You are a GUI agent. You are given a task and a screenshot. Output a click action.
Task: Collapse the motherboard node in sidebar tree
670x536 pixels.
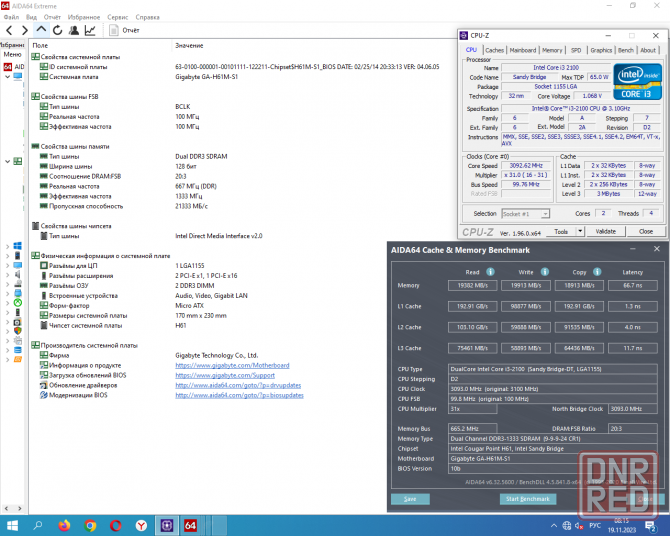click(7, 161)
